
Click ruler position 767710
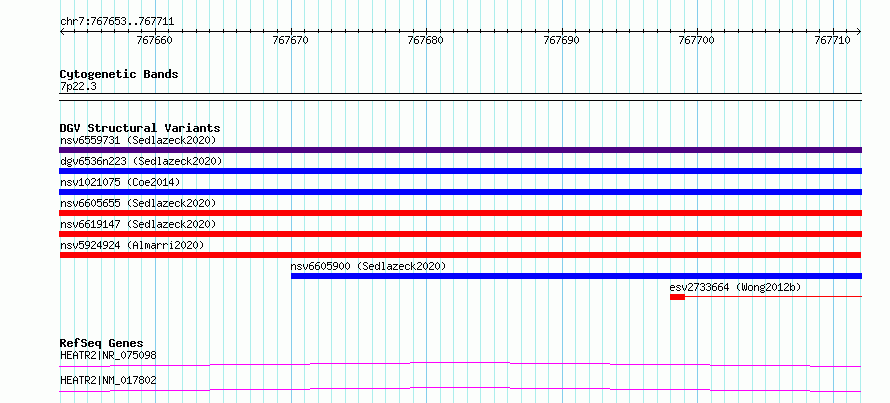[833, 40]
